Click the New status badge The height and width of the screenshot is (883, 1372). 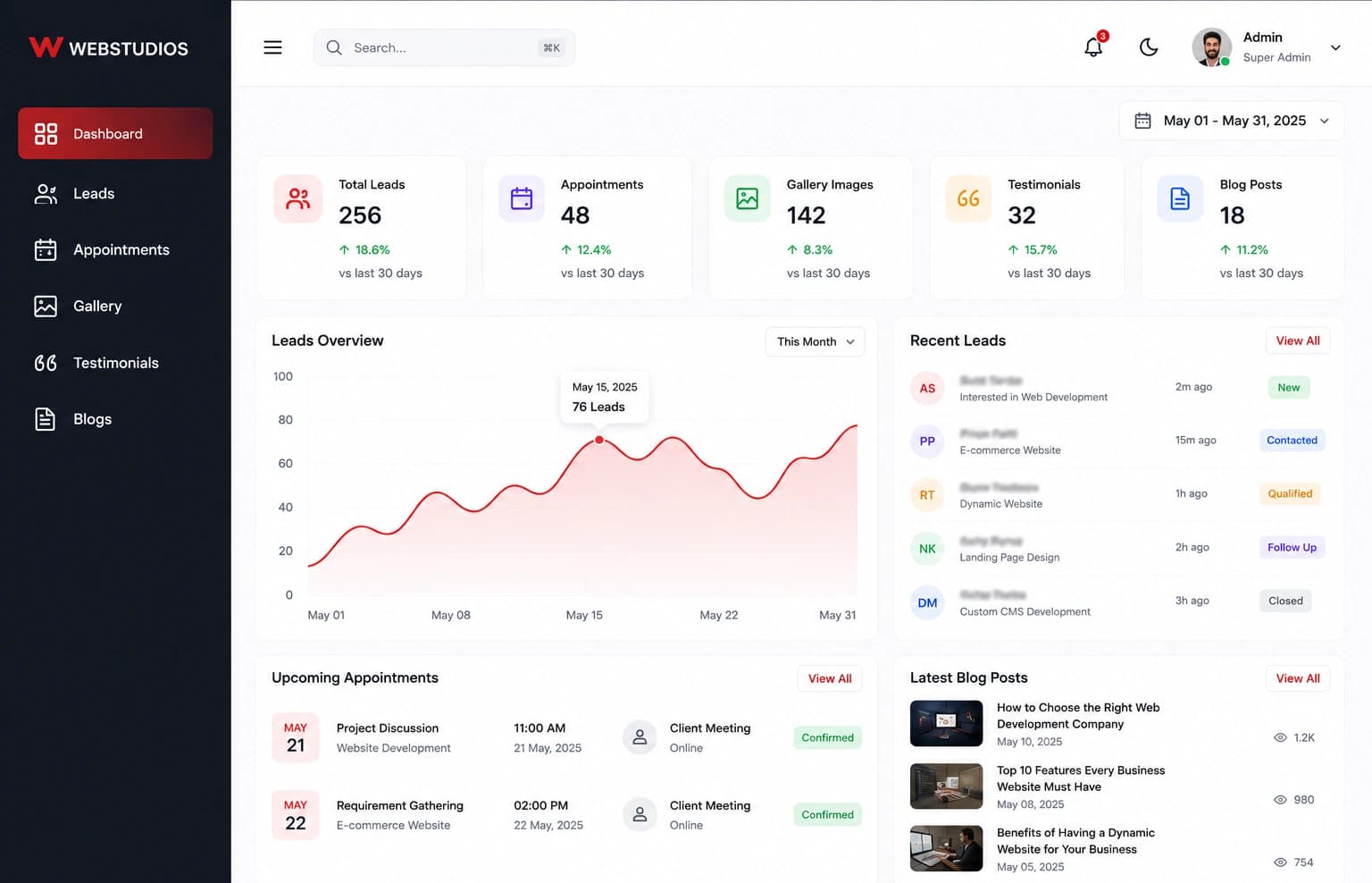[1289, 387]
